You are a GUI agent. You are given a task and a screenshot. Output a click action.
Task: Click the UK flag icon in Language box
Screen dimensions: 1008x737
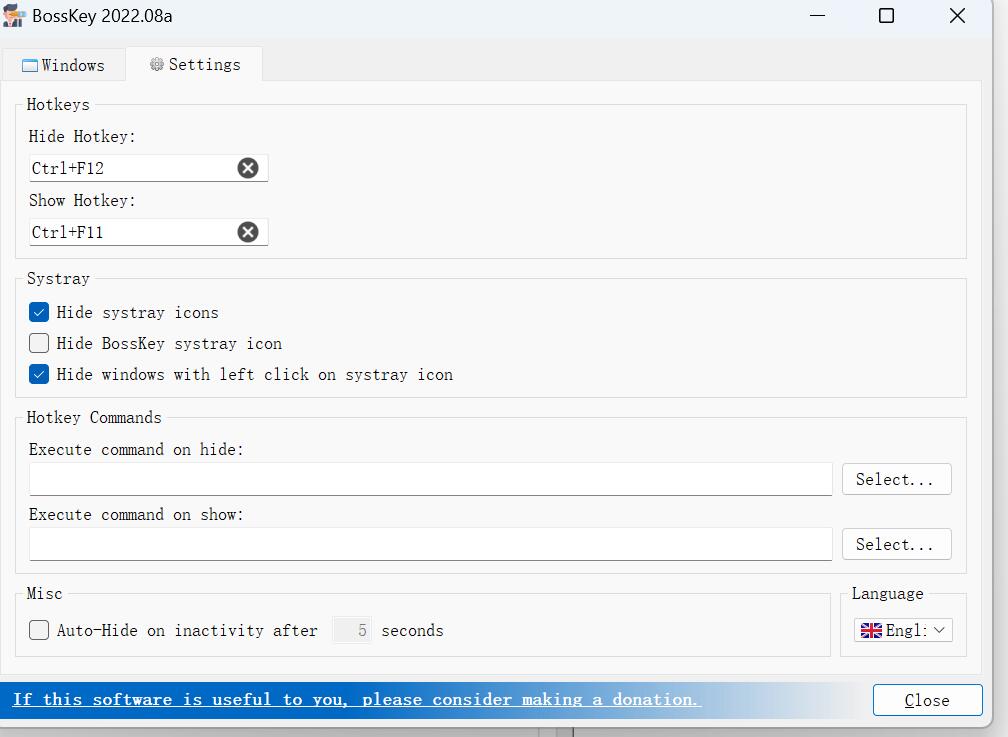point(871,630)
